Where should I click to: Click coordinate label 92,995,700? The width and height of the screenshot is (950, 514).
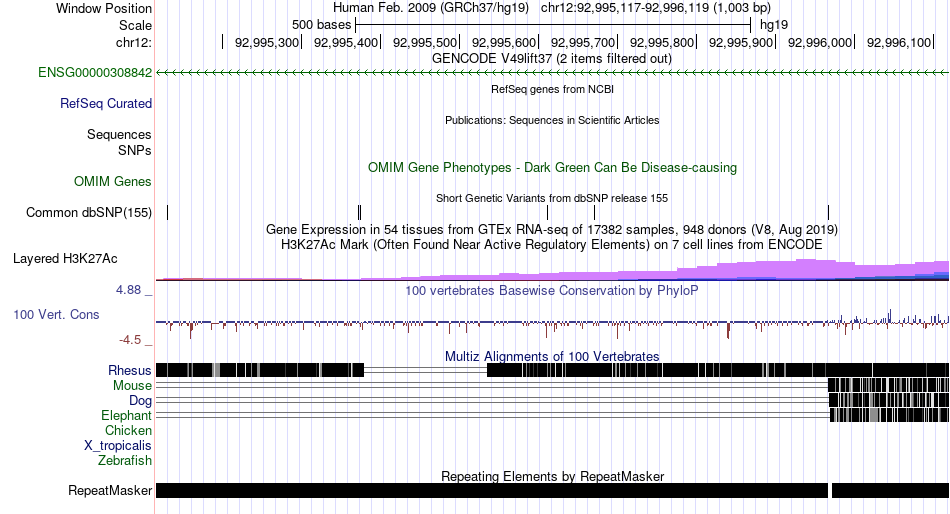pos(583,42)
